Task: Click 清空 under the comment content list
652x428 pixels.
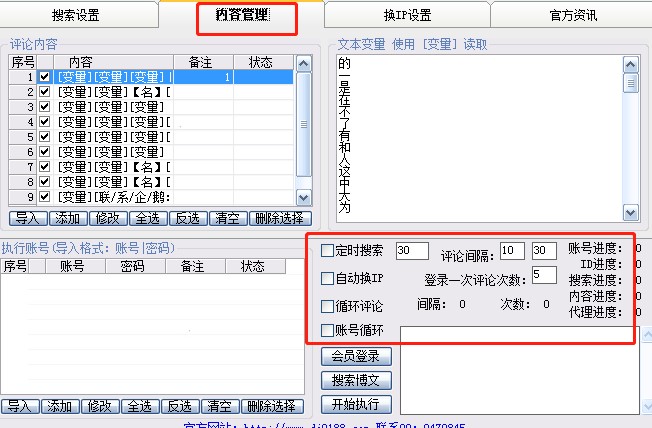Action: point(228,218)
